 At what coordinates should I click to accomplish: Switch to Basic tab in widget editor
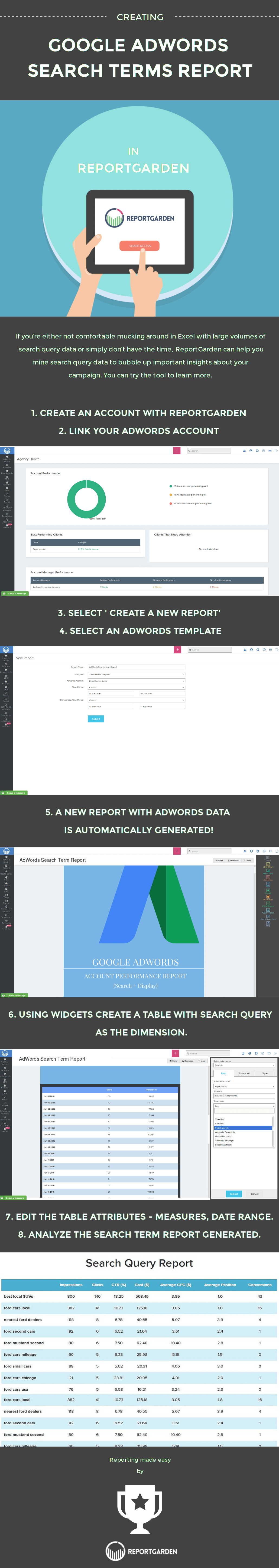click(x=223, y=1073)
